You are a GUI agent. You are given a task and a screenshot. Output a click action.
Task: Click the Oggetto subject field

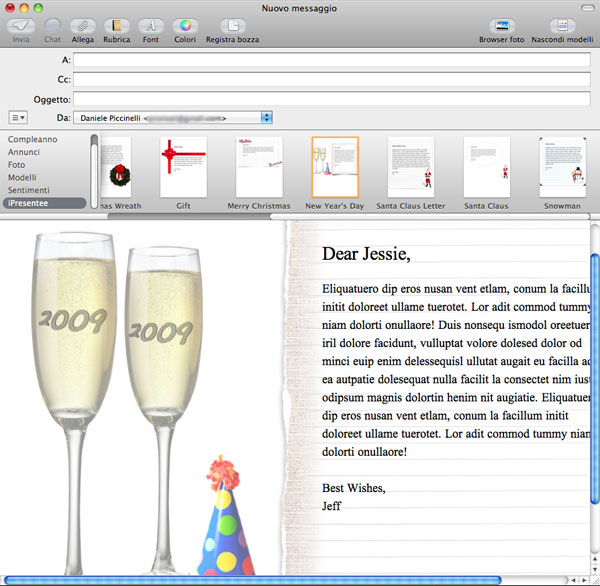pyautogui.click(x=332, y=99)
